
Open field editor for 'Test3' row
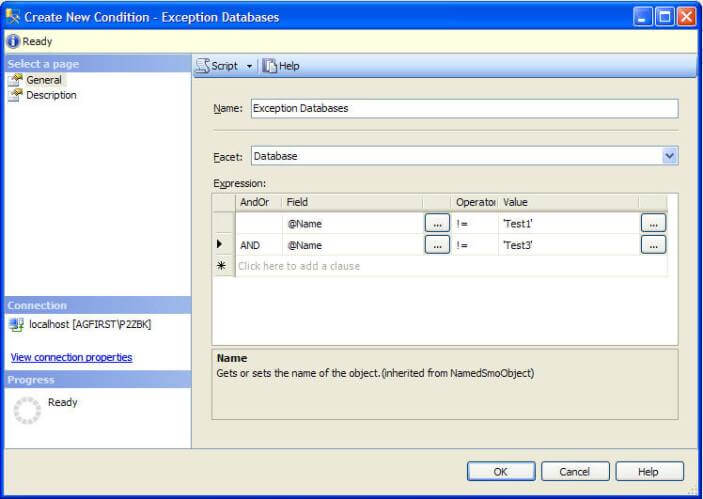(437, 245)
